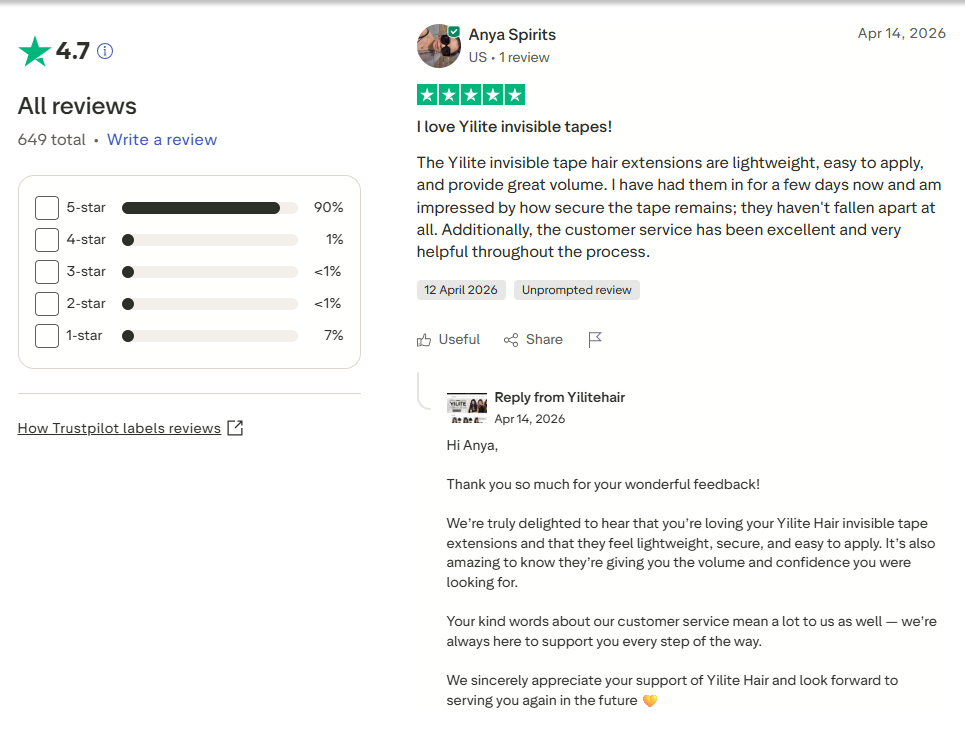
Task: Check the 4-star filter checkbox
Action: point(47,240)
